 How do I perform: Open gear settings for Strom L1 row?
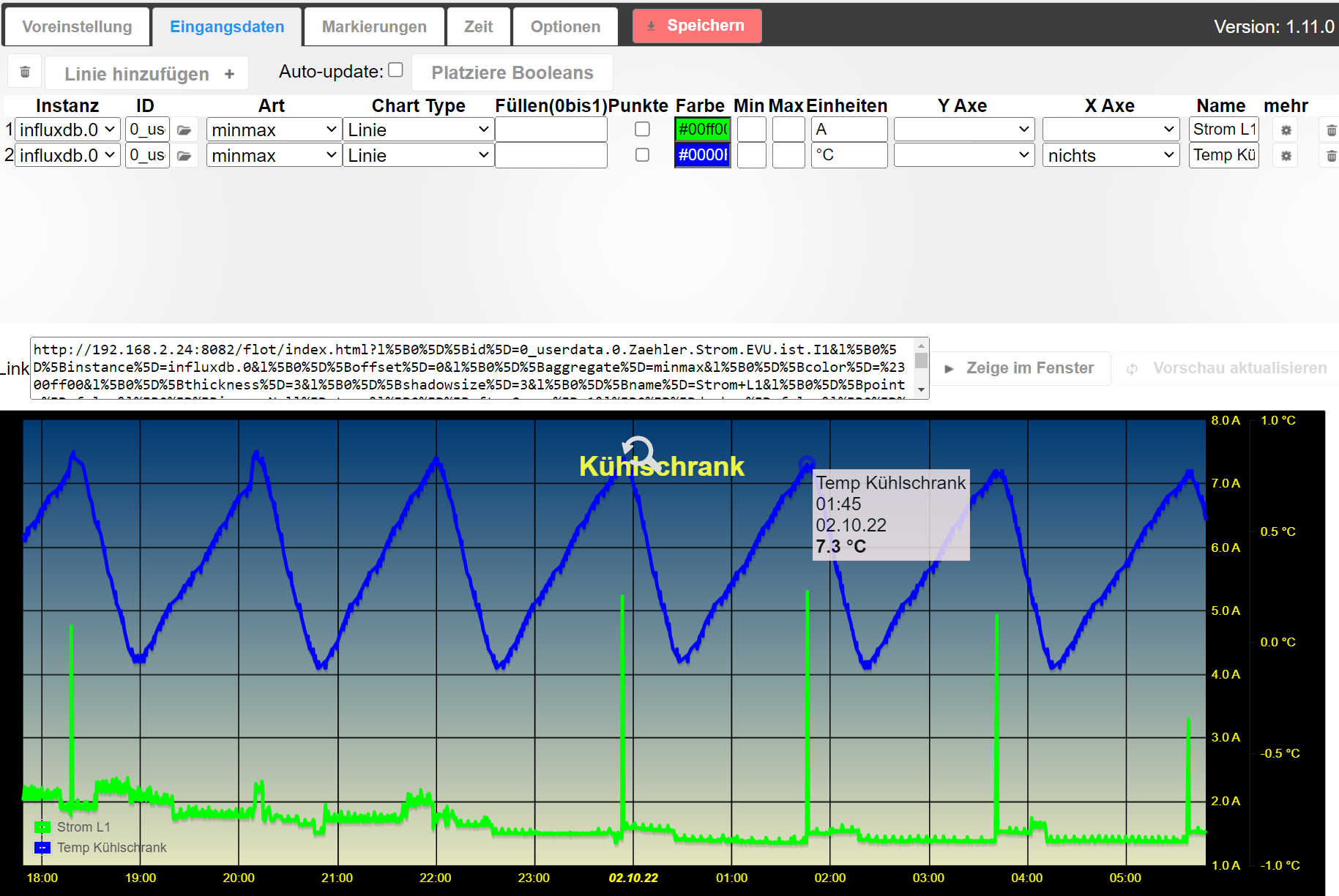point(1286,130)
